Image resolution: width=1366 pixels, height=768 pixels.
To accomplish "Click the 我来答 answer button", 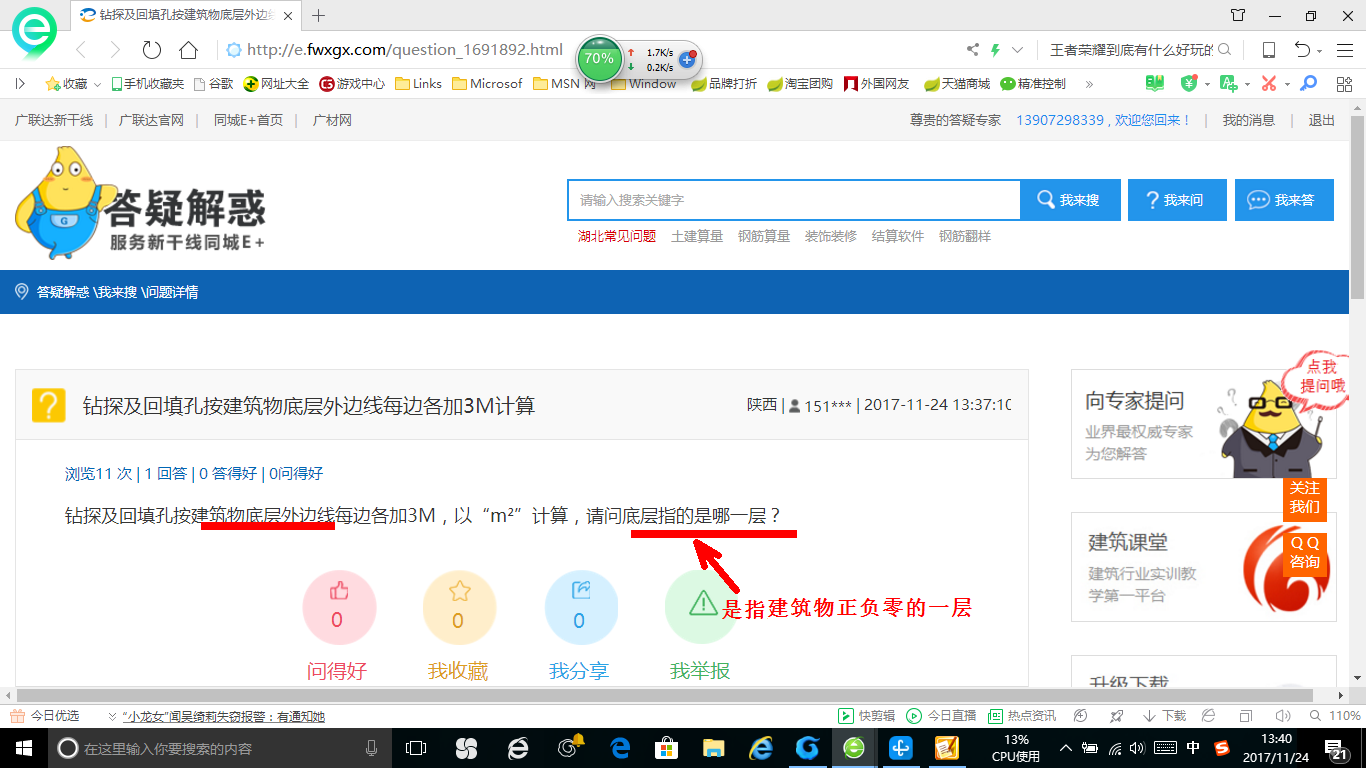I will pos(1284,200).
